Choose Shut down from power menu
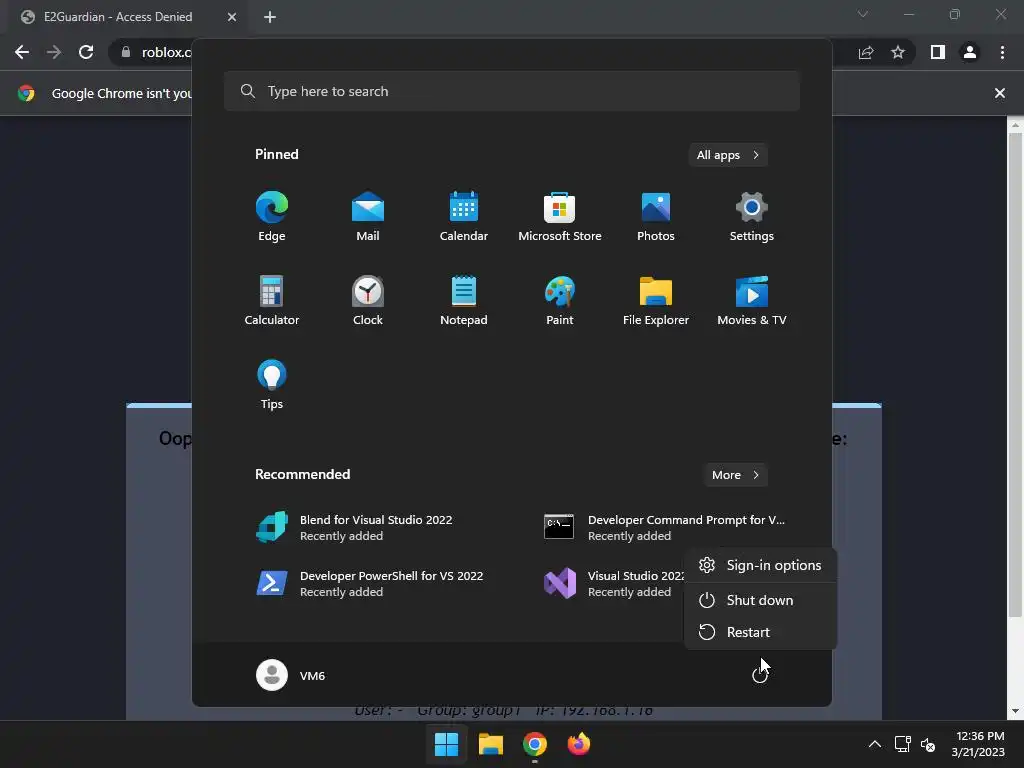The height and width of the screenshot is (768, 1024). pyautogui.click(x=760, y=600)
